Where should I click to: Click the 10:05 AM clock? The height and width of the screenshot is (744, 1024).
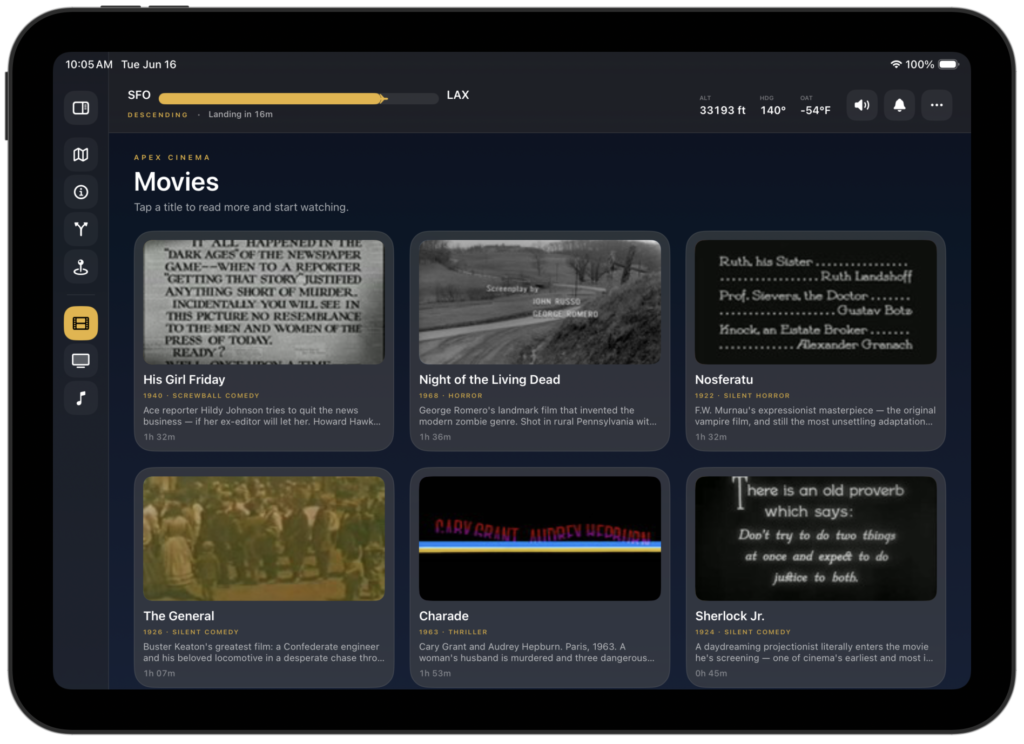pos(89,65)
